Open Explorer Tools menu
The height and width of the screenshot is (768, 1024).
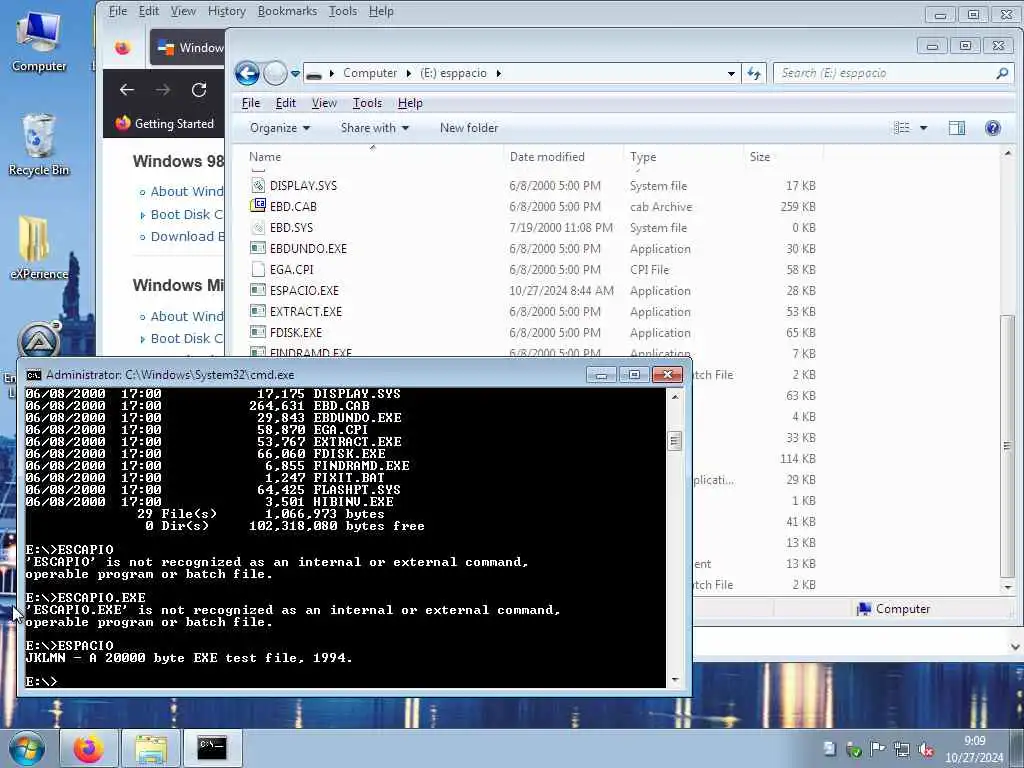[367, 103]
